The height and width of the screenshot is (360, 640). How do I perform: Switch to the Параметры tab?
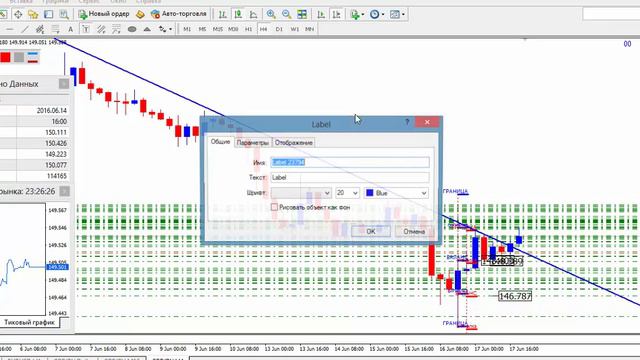(253, 142)
